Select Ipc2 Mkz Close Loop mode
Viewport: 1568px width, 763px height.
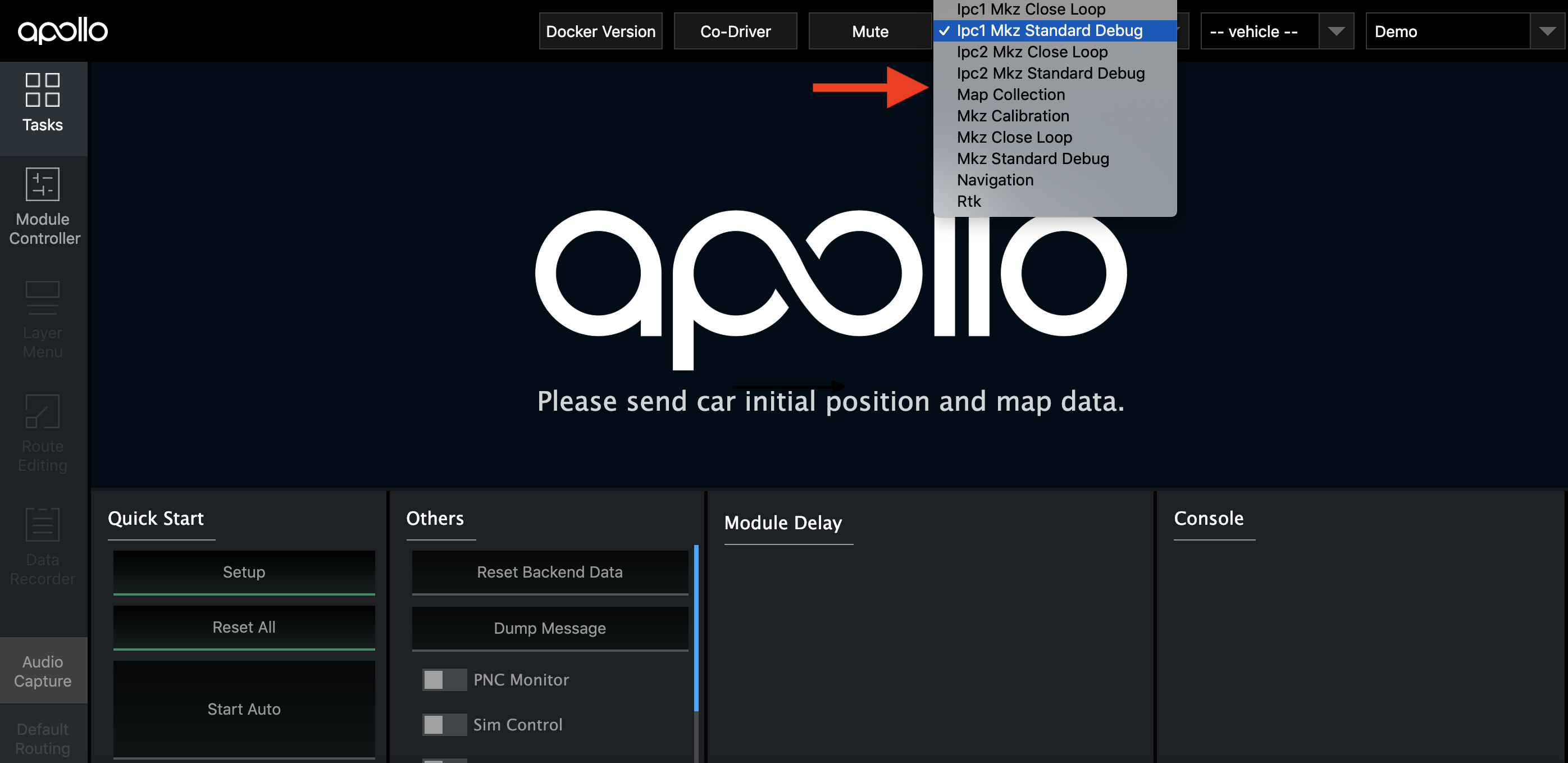click(x=1055, y=52)
